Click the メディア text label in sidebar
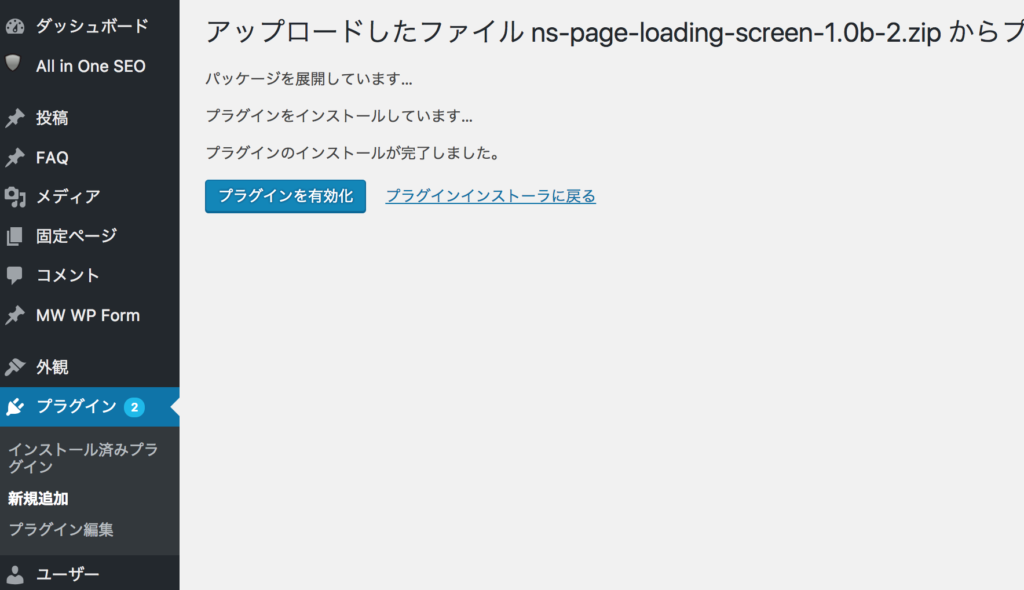This screenshot has height=590, width=1024. point(68,197)
